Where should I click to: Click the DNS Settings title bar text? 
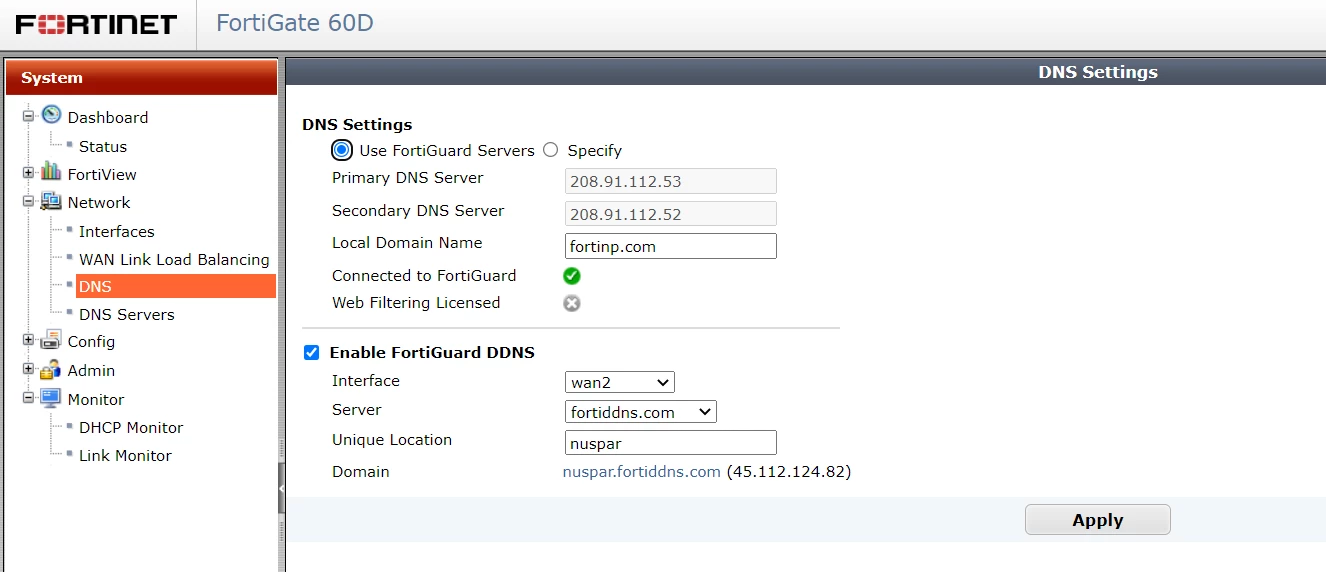click(1098, 72)
